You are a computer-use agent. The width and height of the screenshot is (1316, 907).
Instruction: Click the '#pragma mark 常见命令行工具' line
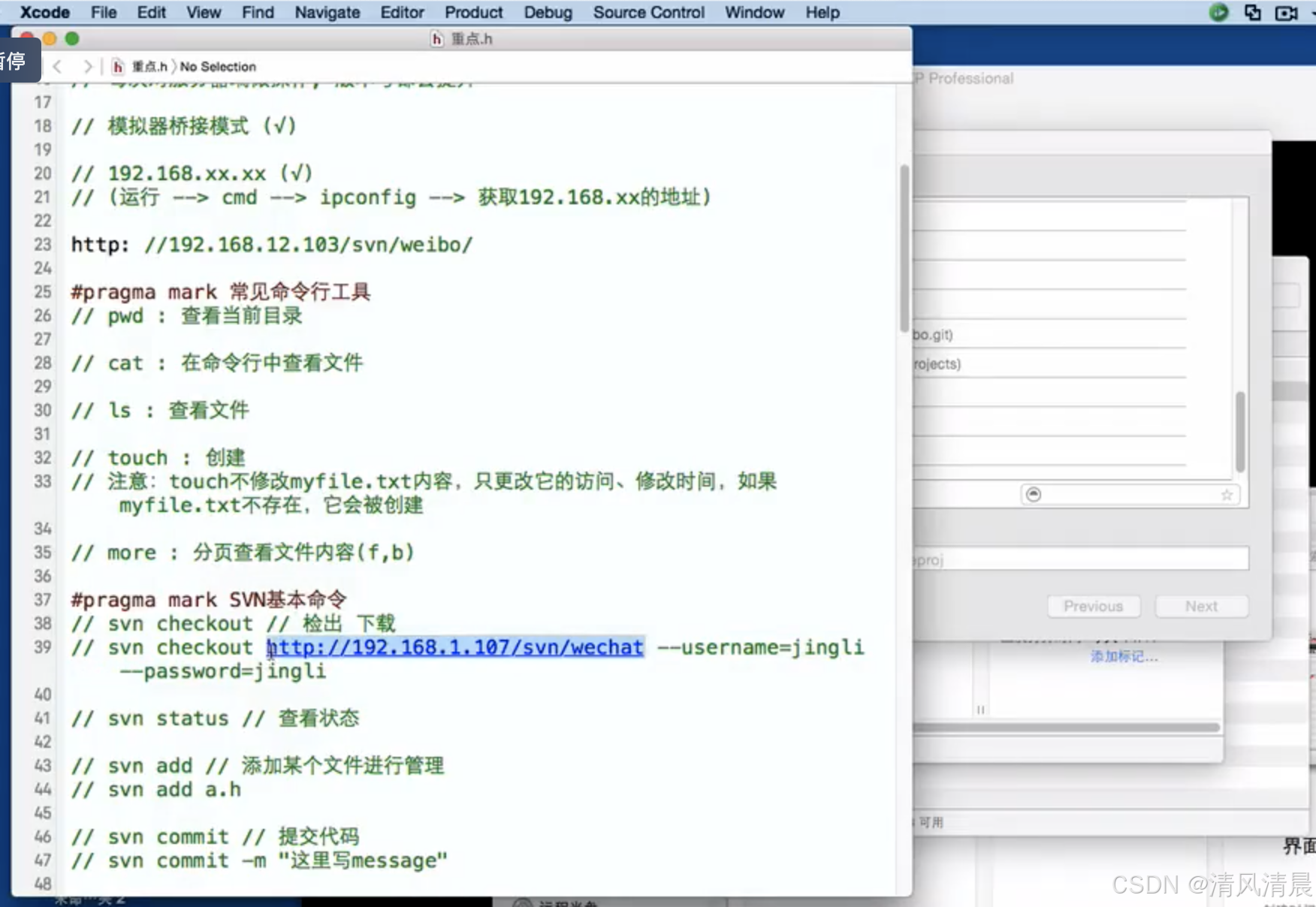pos(221,291)
